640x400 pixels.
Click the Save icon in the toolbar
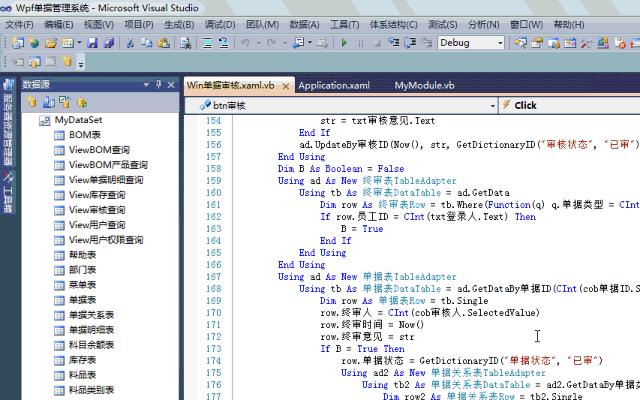tap(92, 43)
